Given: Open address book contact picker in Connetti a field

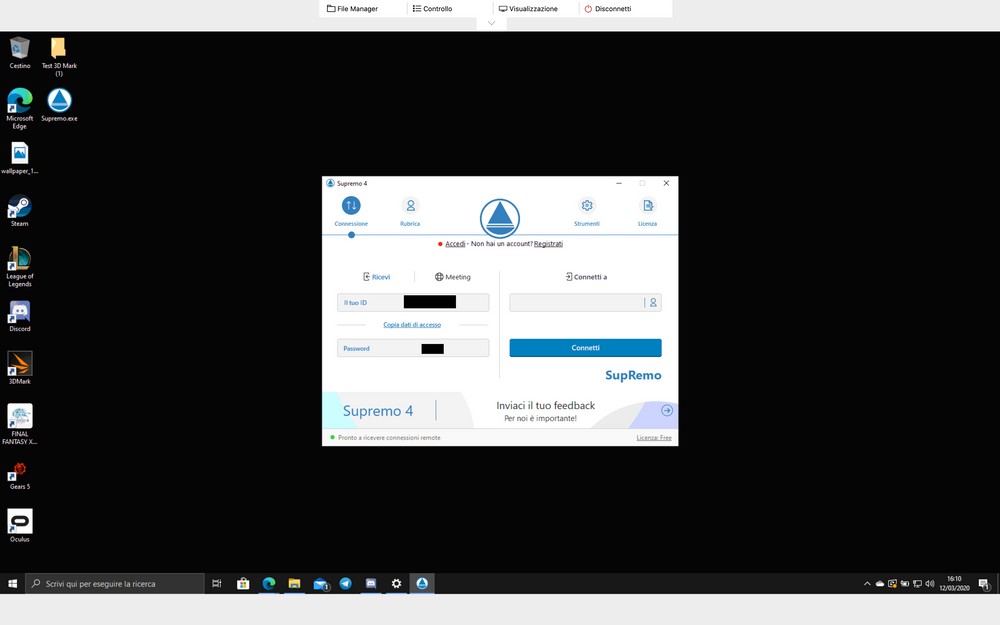Looking at the screenshot, I should pos(653,303).
